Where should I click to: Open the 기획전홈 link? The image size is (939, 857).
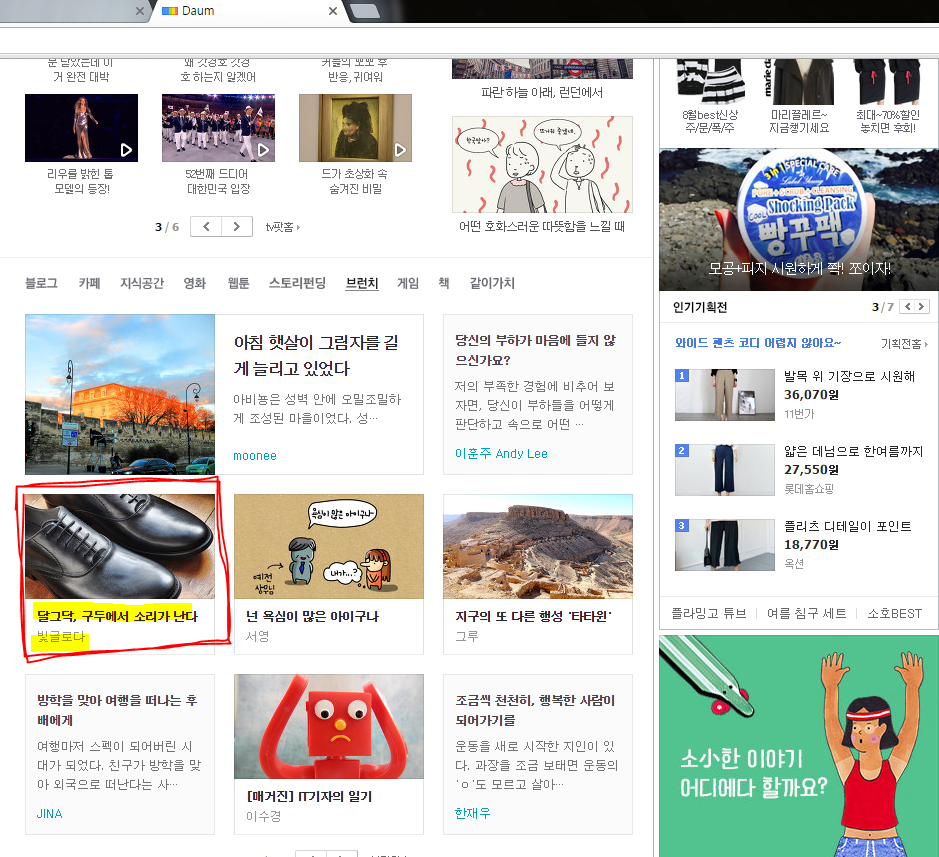point(904,344)
